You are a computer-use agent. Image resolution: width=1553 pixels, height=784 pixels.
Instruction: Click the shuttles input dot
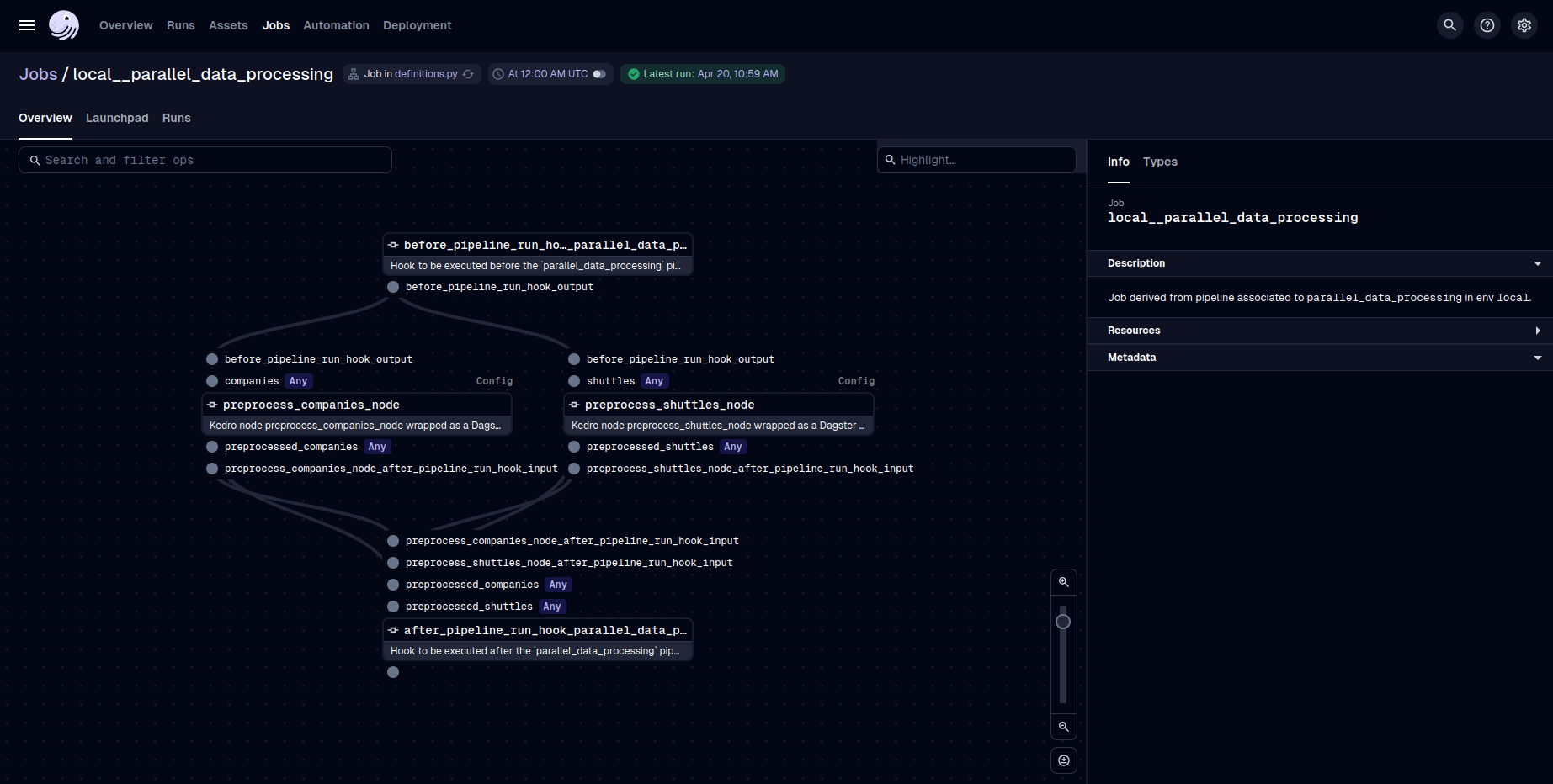click(574, 381)
